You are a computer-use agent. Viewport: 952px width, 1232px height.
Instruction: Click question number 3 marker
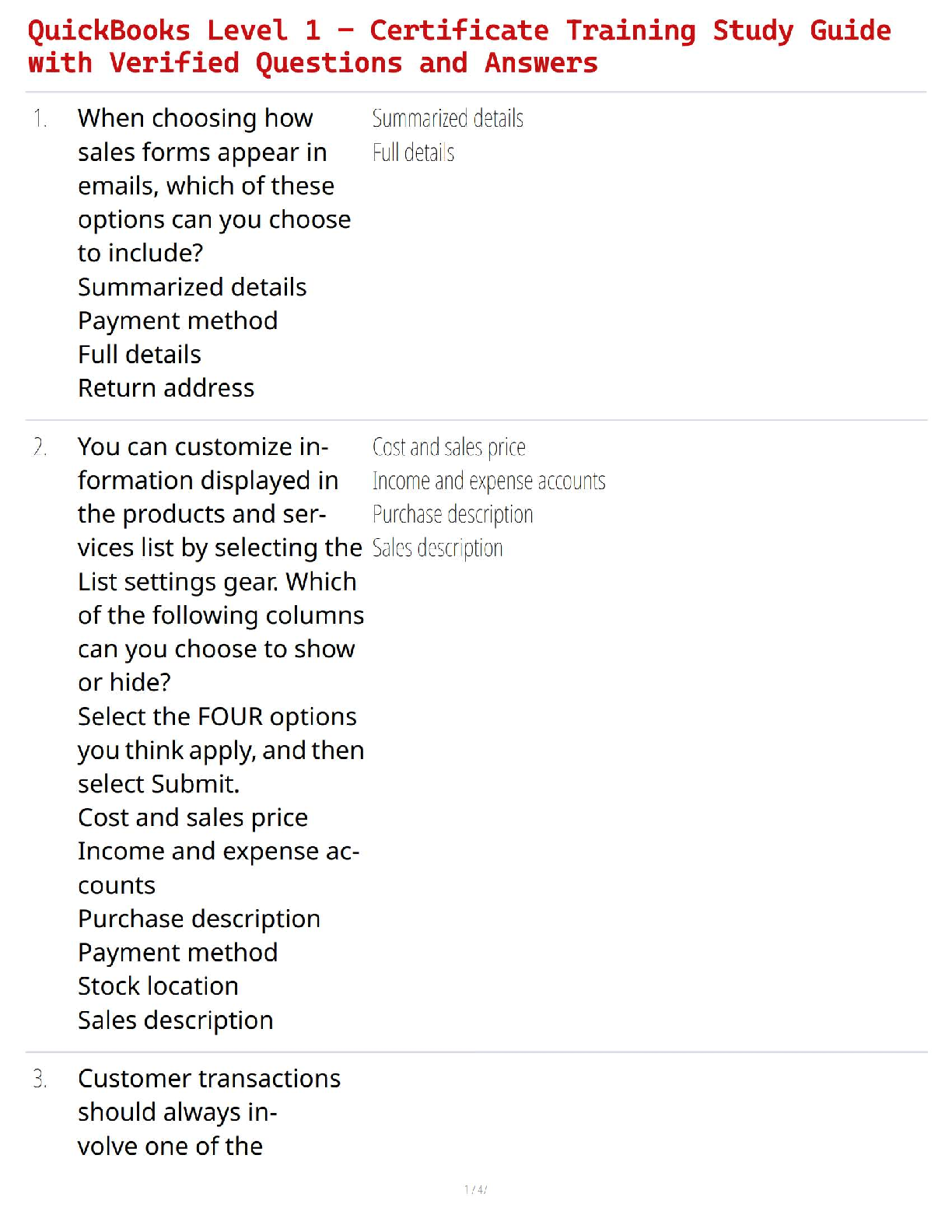pyautogui.click(x=40, y=1079)
